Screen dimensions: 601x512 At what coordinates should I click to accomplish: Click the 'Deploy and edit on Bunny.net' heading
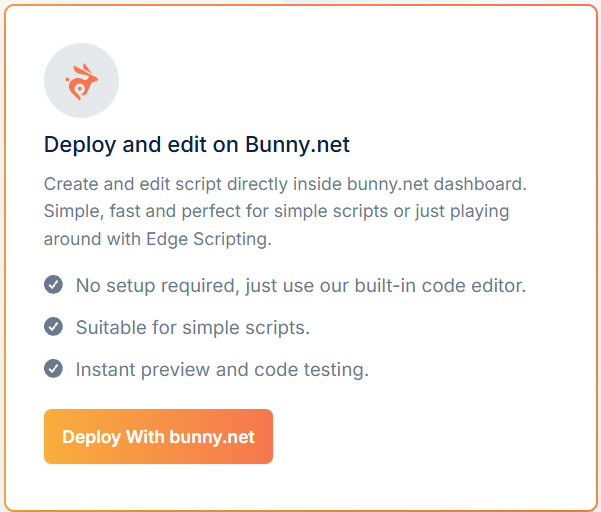click(197, 144)
